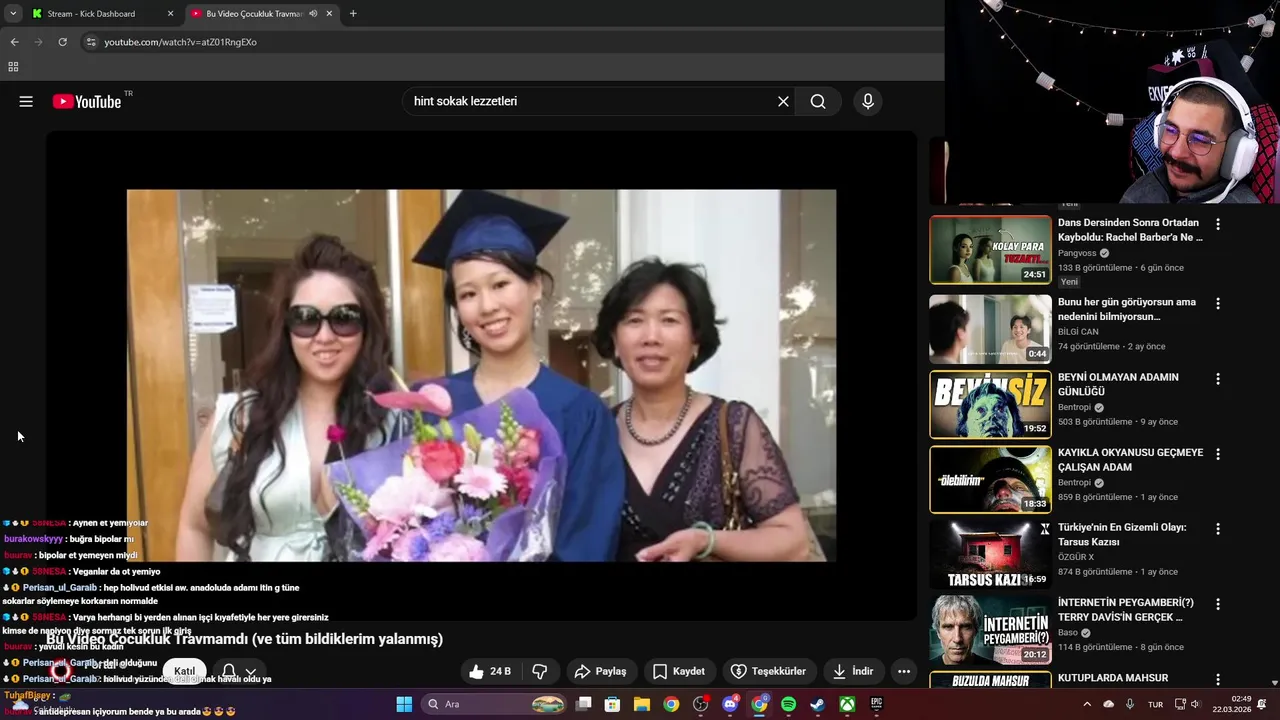Open ölebilirim thumbnail 18:33

[x=990, y=480]
